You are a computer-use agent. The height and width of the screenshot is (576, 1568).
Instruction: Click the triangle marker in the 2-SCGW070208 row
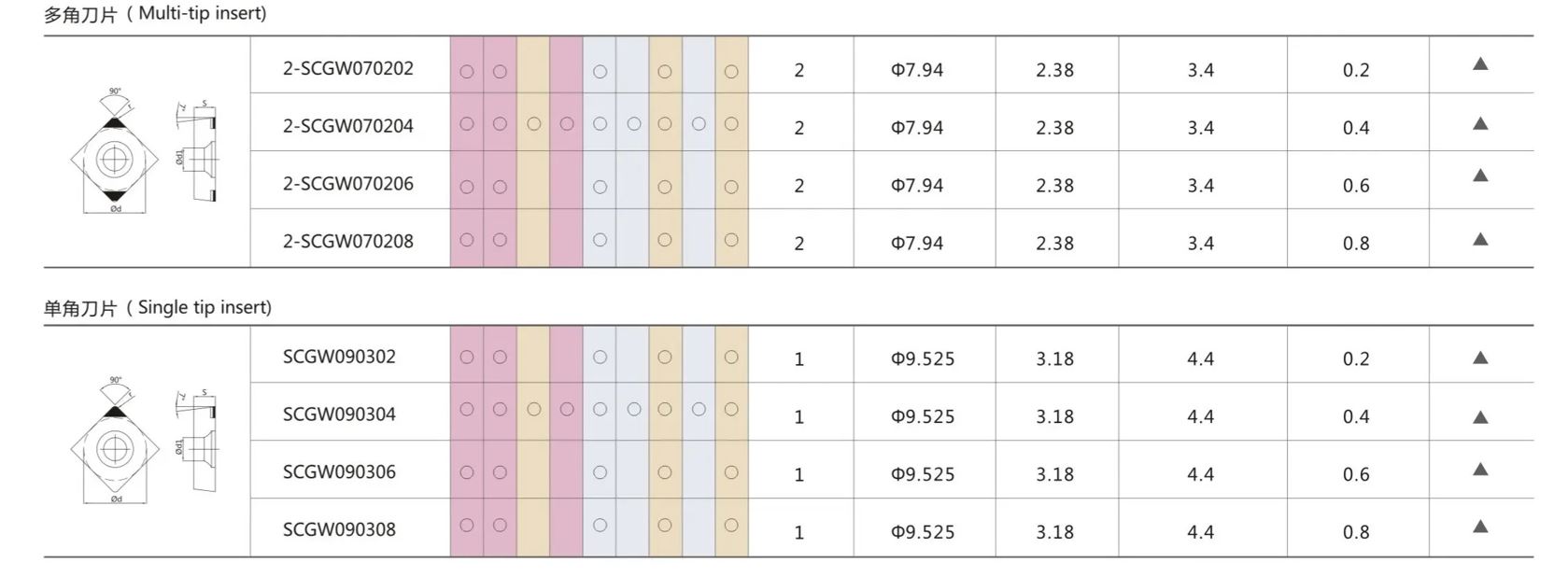tap(1480, 239)
